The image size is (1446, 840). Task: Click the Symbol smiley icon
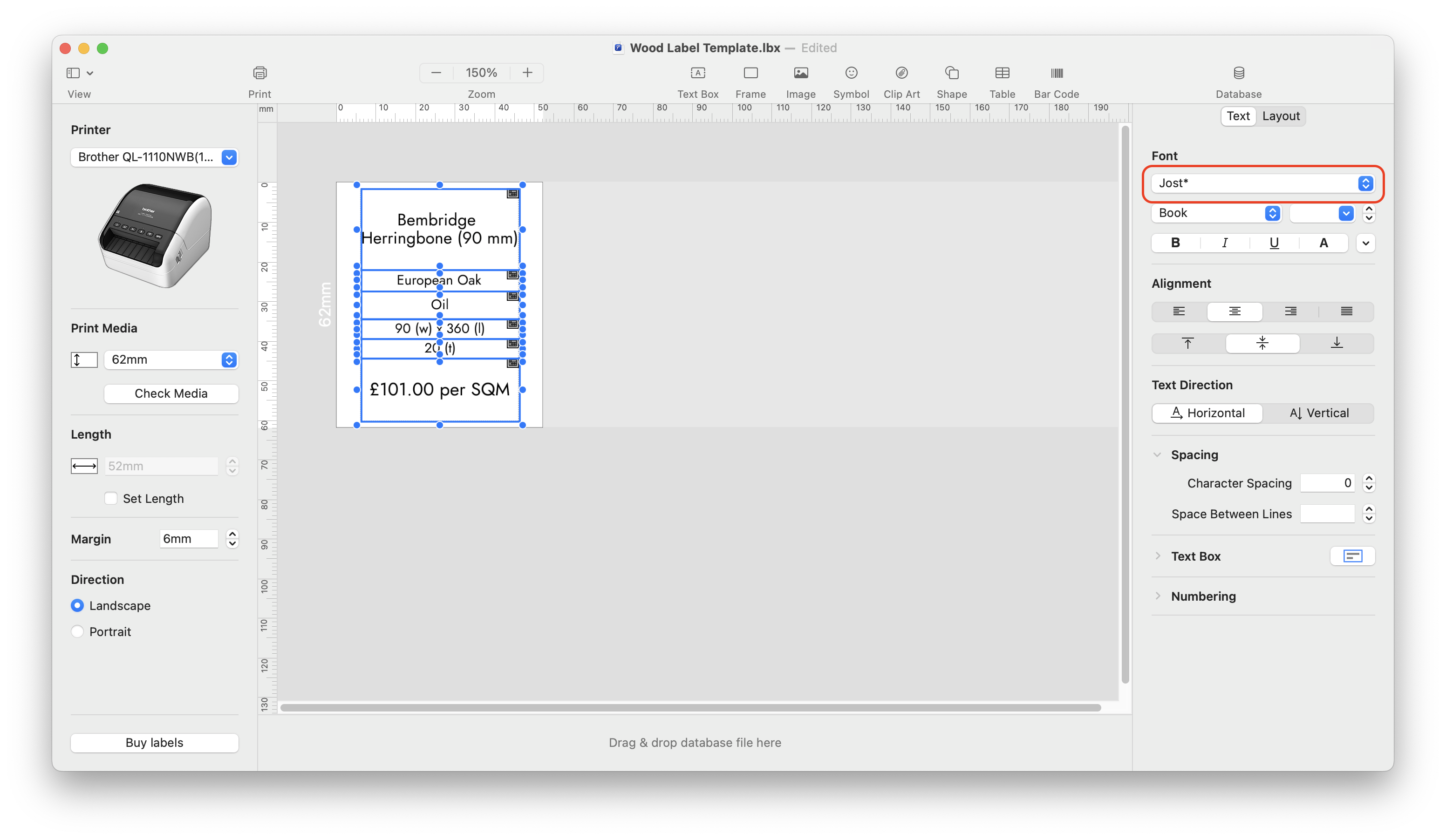(x=851, y=73)
